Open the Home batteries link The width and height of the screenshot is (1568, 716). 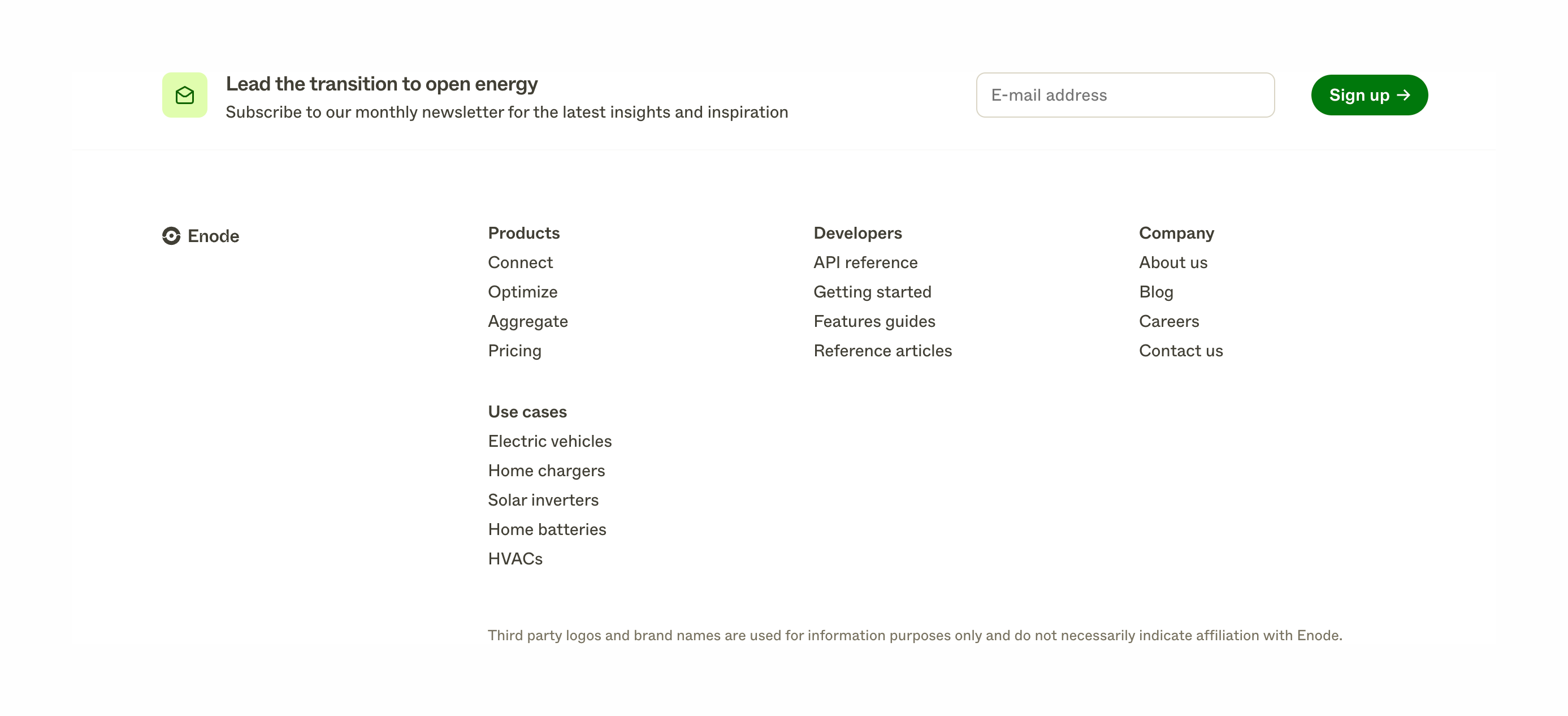[x=547, y=529]
